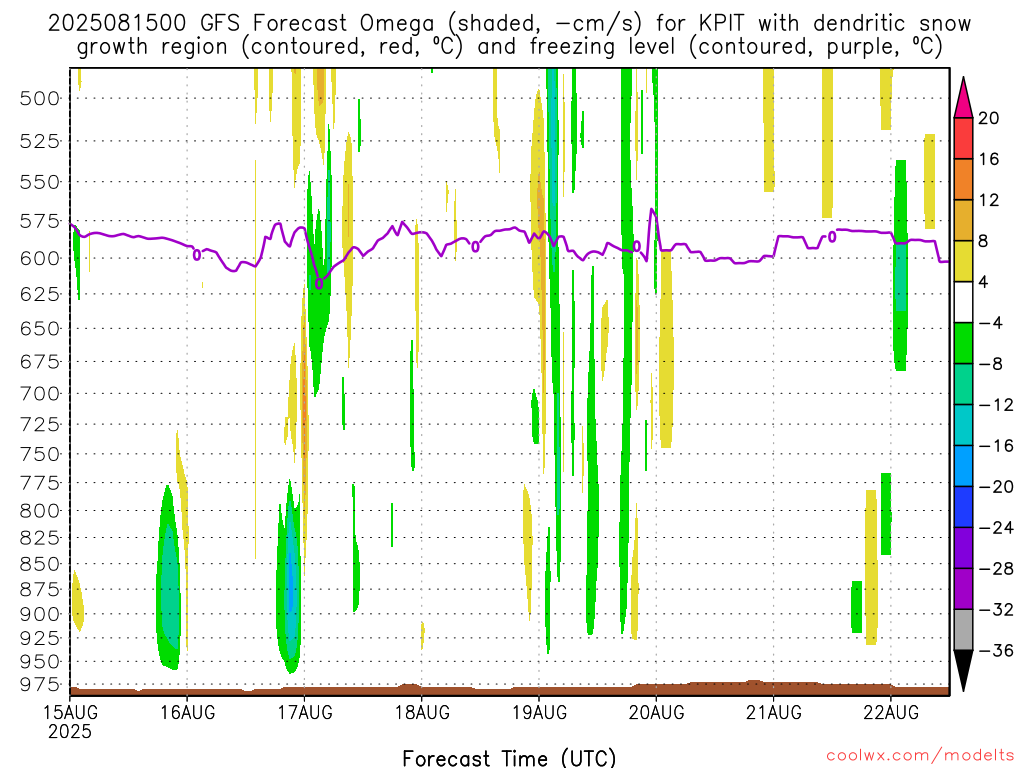The height and width of the screenshot is (768, 1024).
Task: Click the 650 pressure level label
Action: click(x=39, y=328)
